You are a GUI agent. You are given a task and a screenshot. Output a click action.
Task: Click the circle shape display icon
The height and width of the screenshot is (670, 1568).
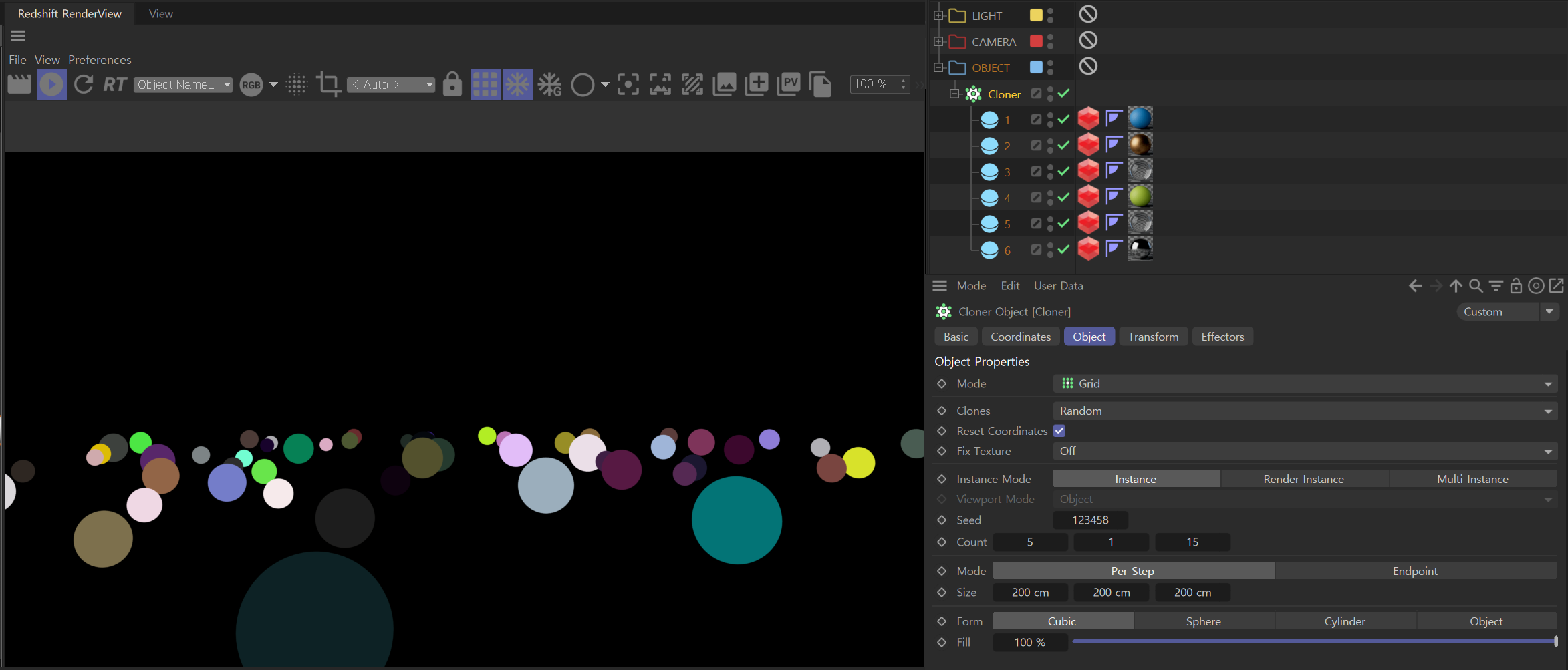(582, 85)
